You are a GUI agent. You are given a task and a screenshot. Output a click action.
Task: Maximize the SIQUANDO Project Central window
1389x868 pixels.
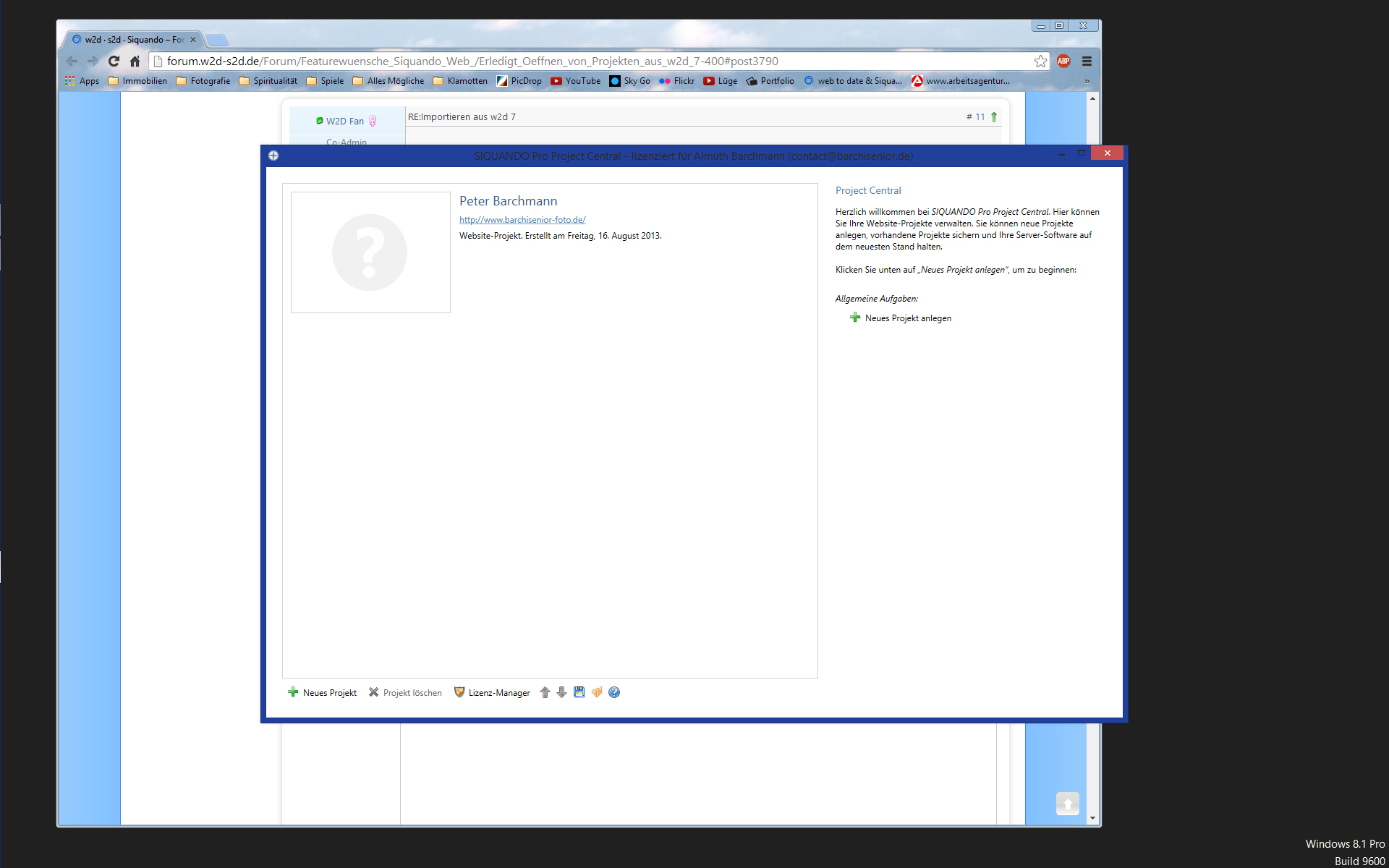click(x=1081, y=153)
